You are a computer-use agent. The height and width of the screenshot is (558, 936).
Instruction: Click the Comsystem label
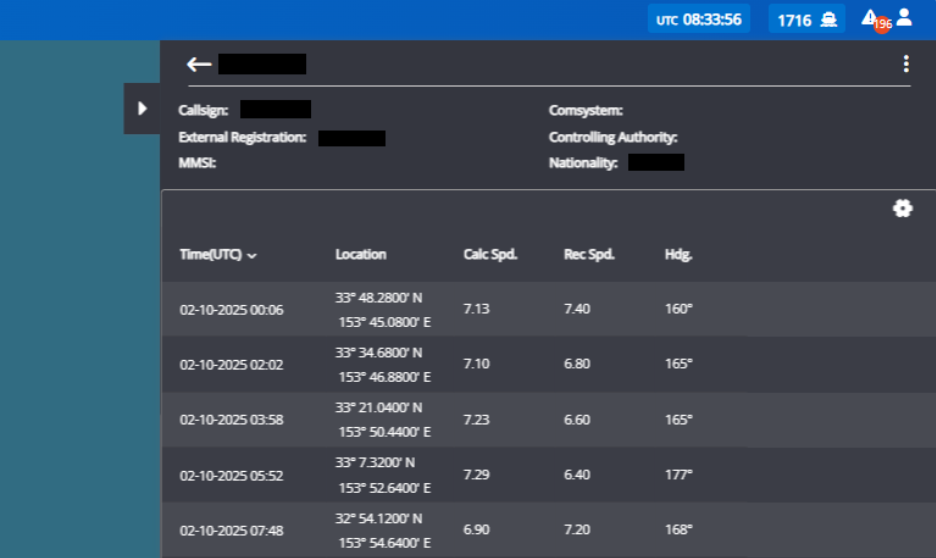pos(586,110)
